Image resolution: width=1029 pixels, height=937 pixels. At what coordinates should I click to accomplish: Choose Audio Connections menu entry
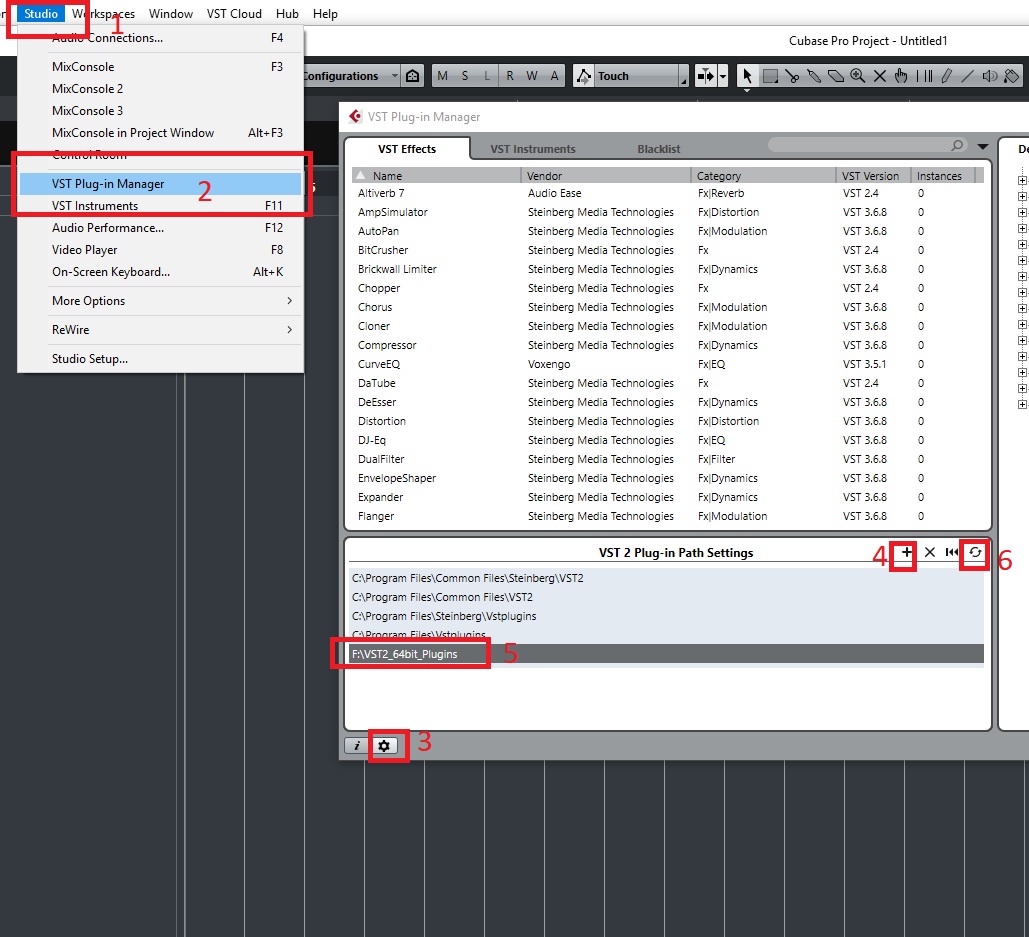click(160, 38)
